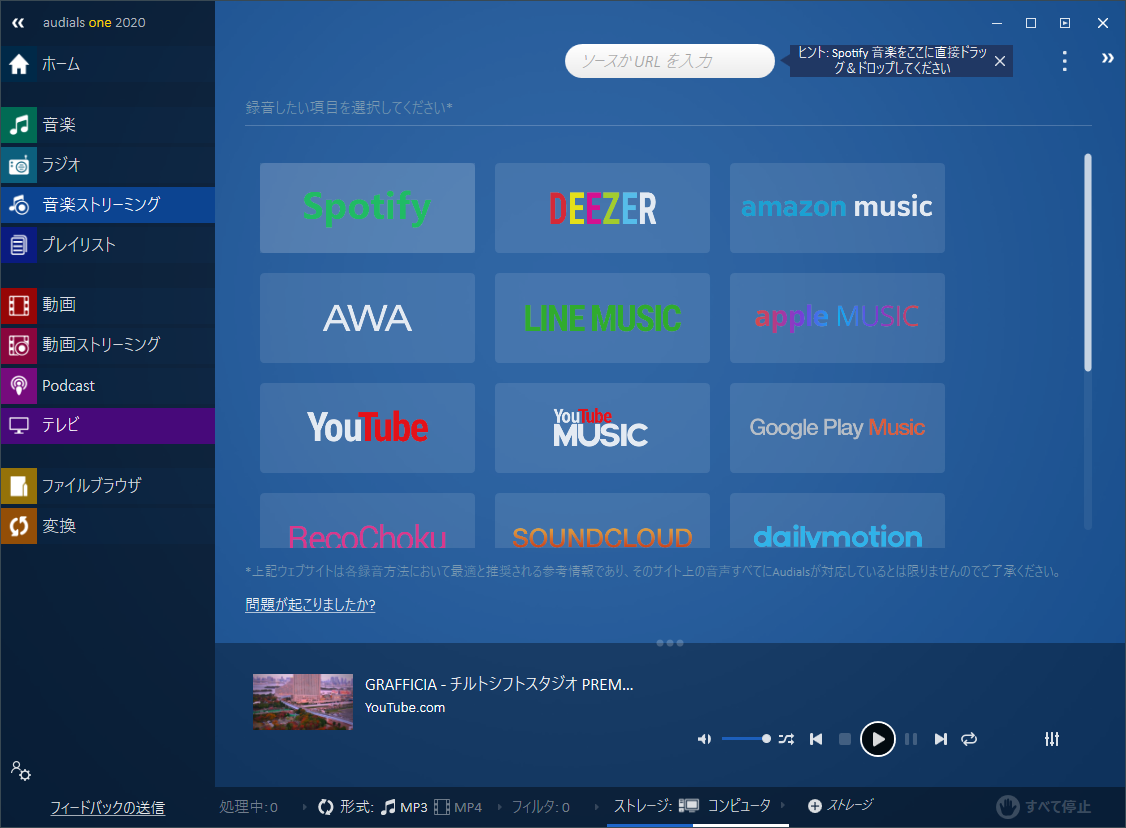Open the フィードバックの送信 feedback link
Screen dimensions: 1126x828
tap(108, 808)
